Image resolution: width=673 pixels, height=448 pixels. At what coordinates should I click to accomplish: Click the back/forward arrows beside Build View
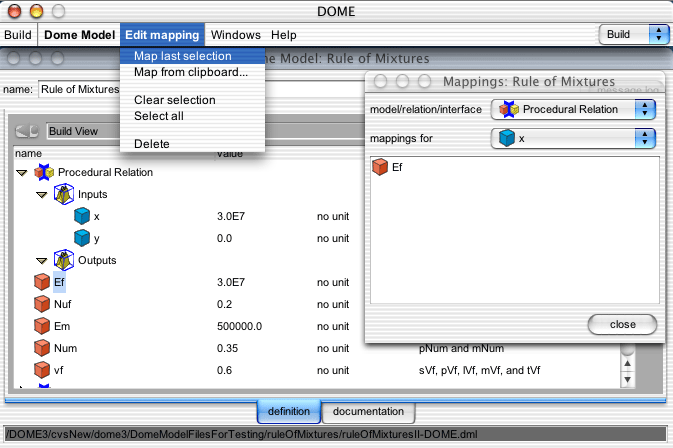[x=27, y=131]
